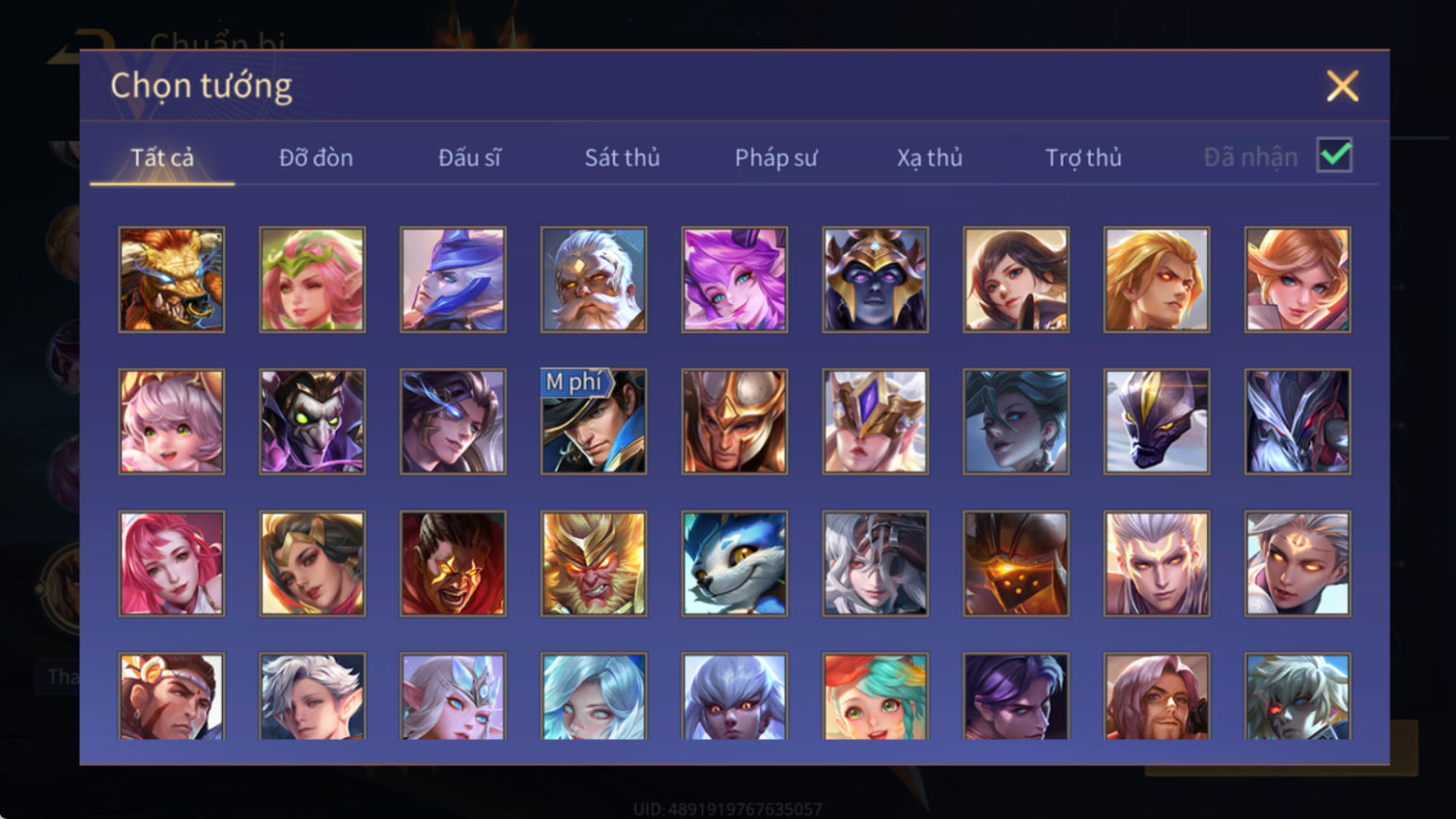Show the 'Pháp sư' hero category
The width and height of the screenshot is (1456, 819).
point(776,157)
